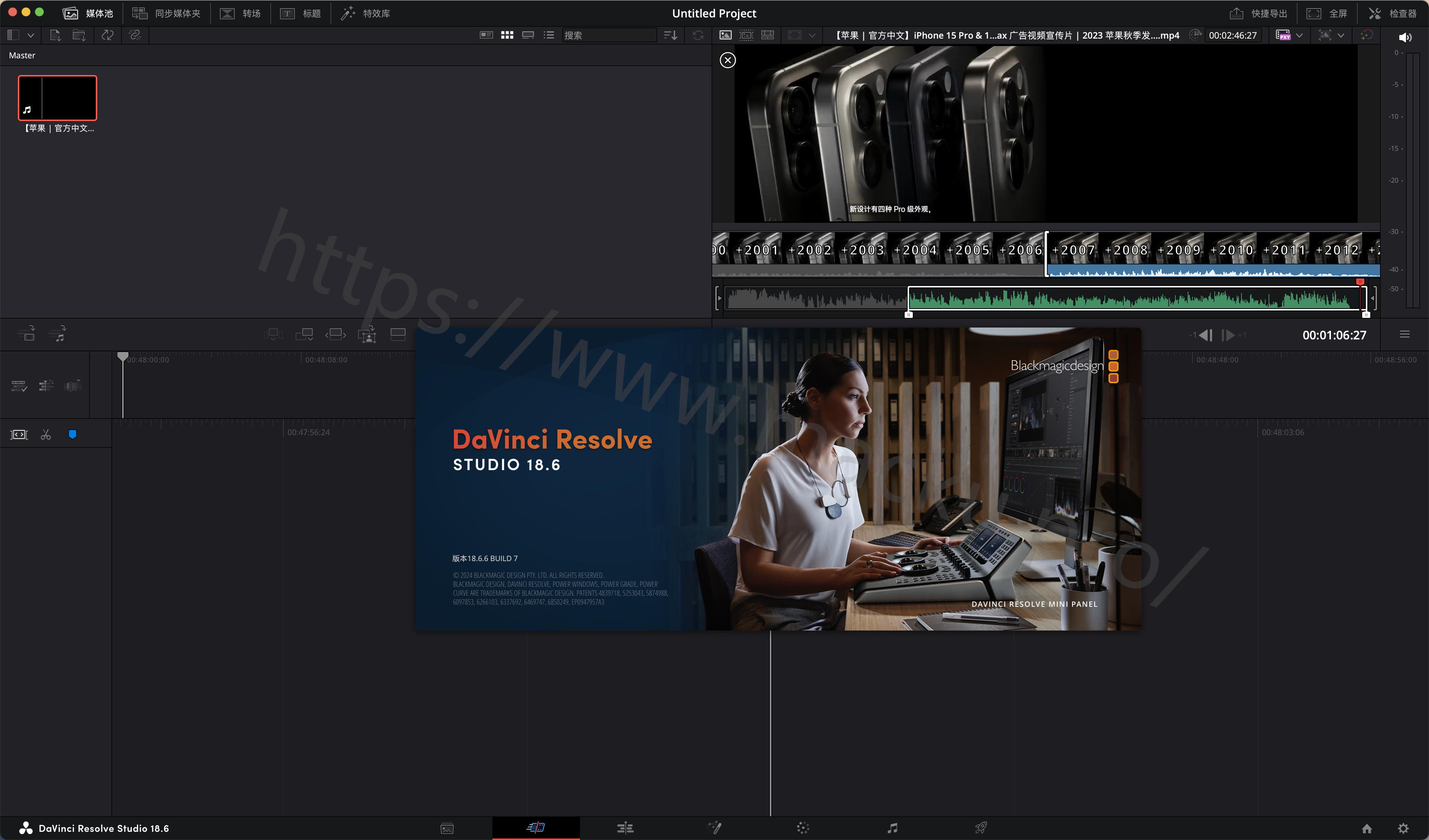This screenshot has width=1429, height=840.
Task: Click the blue marker icon
Action: coord(72,434)
